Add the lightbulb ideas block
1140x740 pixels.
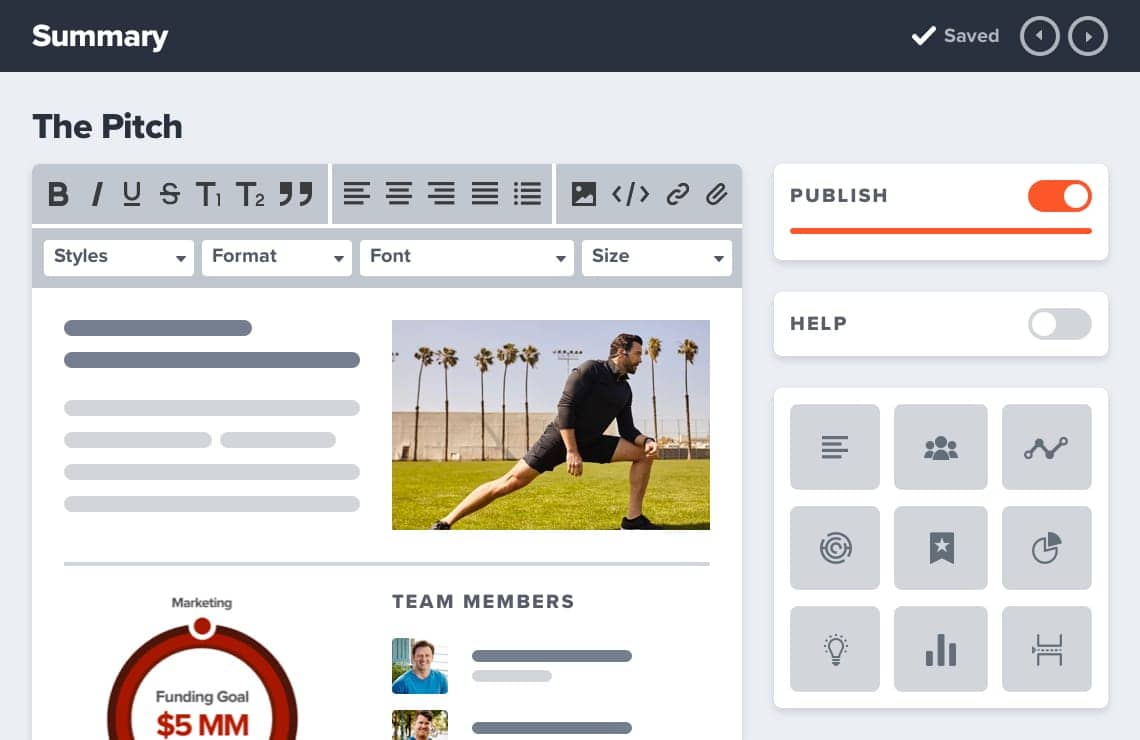834,648
